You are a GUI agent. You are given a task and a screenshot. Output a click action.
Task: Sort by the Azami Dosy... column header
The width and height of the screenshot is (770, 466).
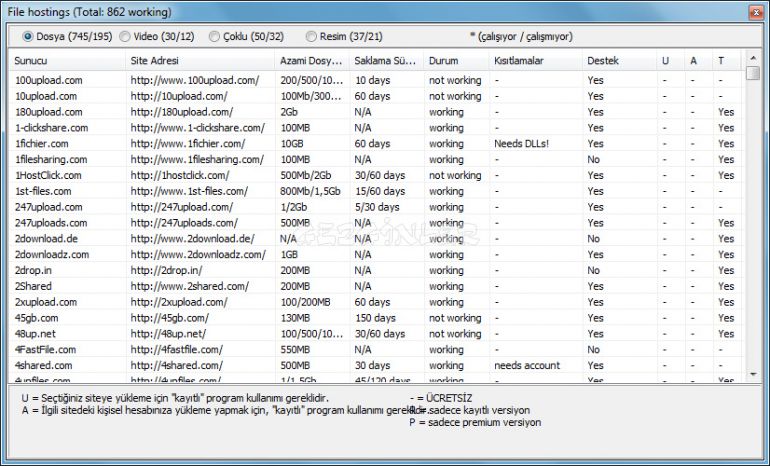pyautogui.click(x=312, y=61)
